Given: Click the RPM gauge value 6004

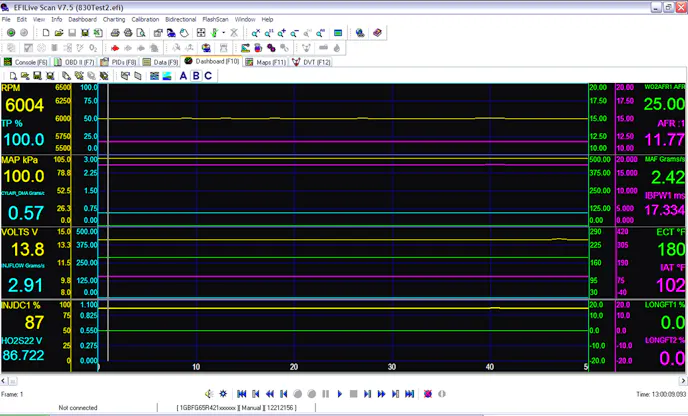Looking at the screenshot, I should pos(24,105).
